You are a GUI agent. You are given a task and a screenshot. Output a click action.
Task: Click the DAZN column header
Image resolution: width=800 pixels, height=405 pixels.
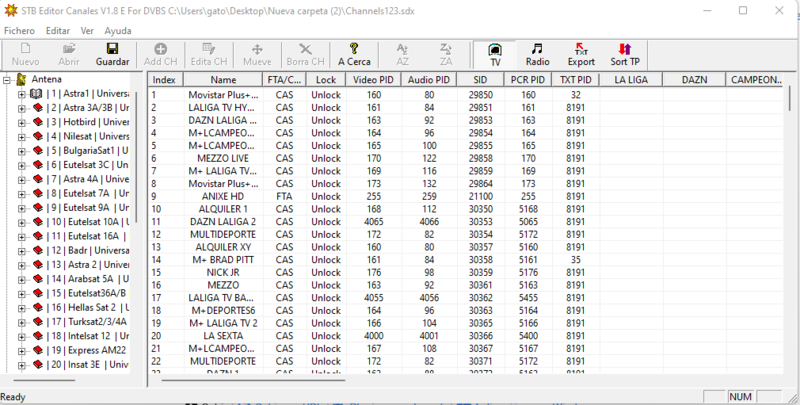(x=694, y=80)
